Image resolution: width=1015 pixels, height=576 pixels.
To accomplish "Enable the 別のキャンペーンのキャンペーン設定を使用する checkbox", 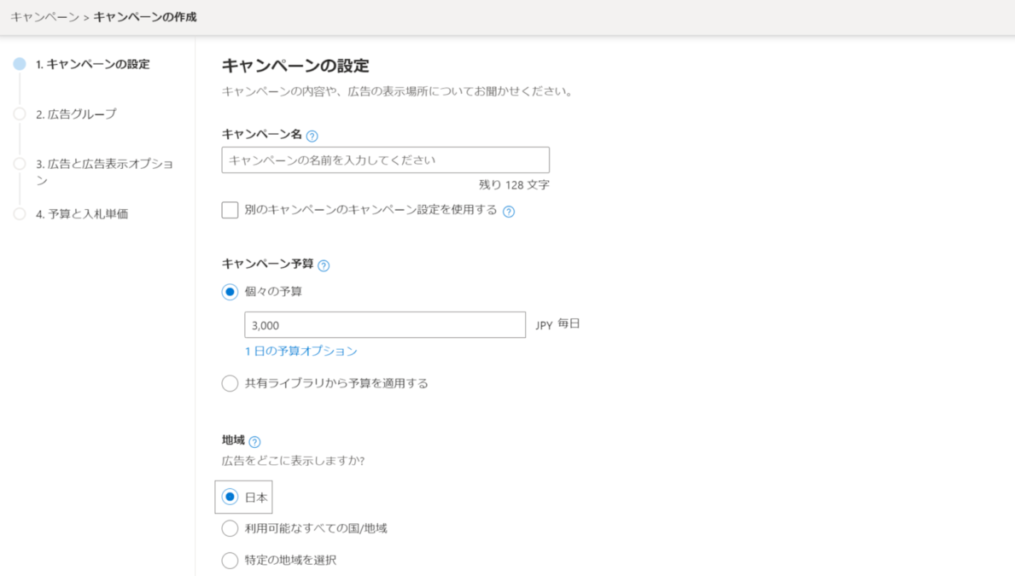I will point(230,210).
